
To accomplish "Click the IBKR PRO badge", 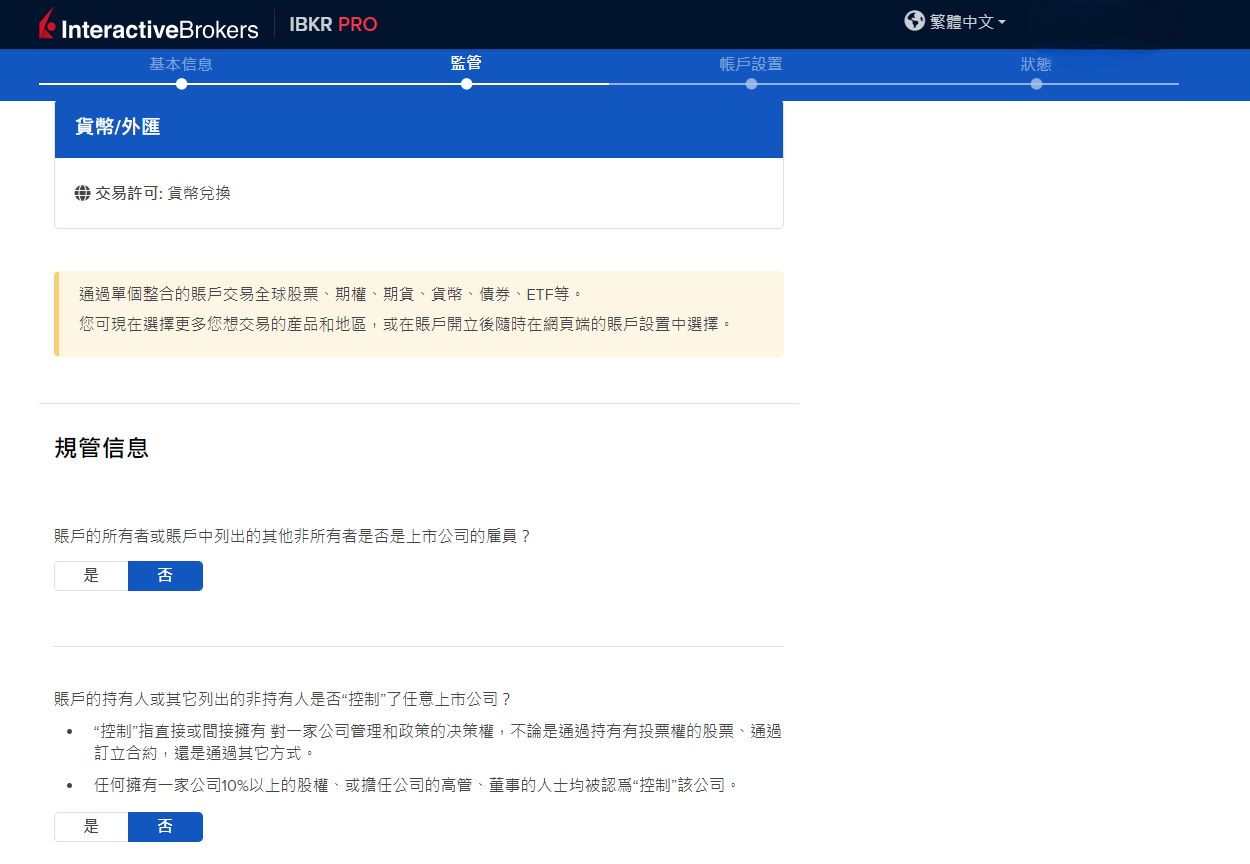I will (x=333, y=25).
